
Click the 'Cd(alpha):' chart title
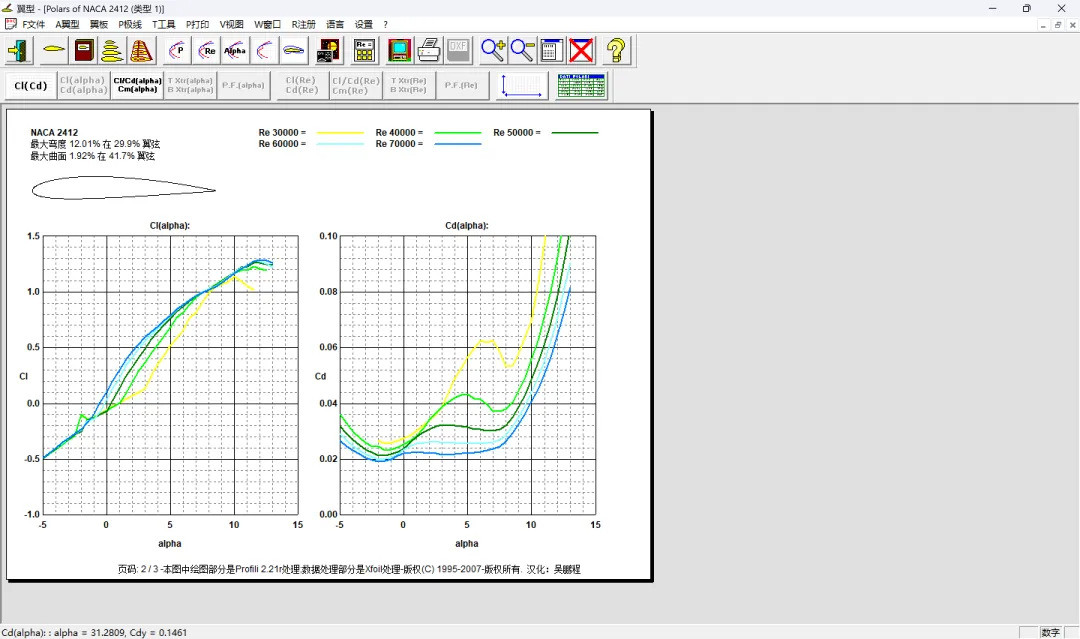point(467,225)
